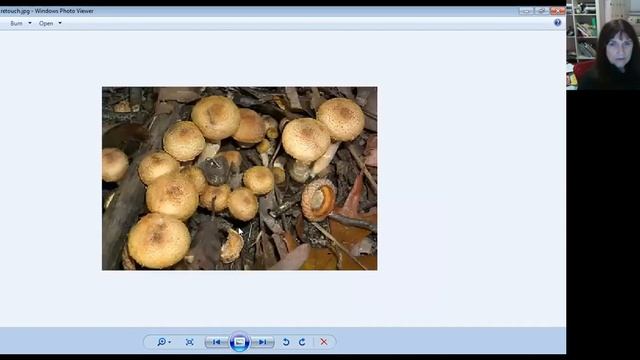Click the displayed mushroom photo

coord(240,178)
